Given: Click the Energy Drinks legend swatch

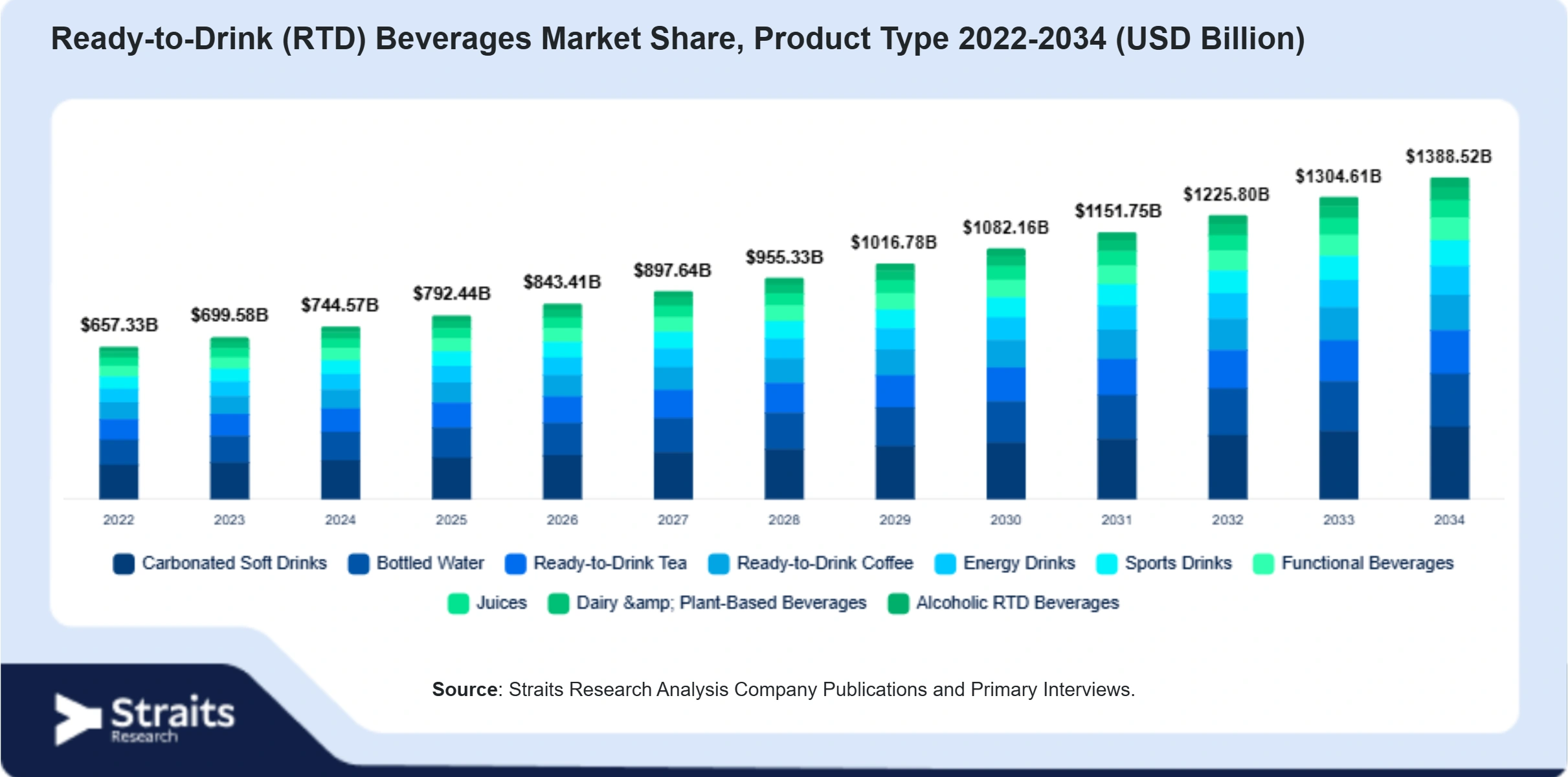Looking at the screenshot, I should point(945,564).
